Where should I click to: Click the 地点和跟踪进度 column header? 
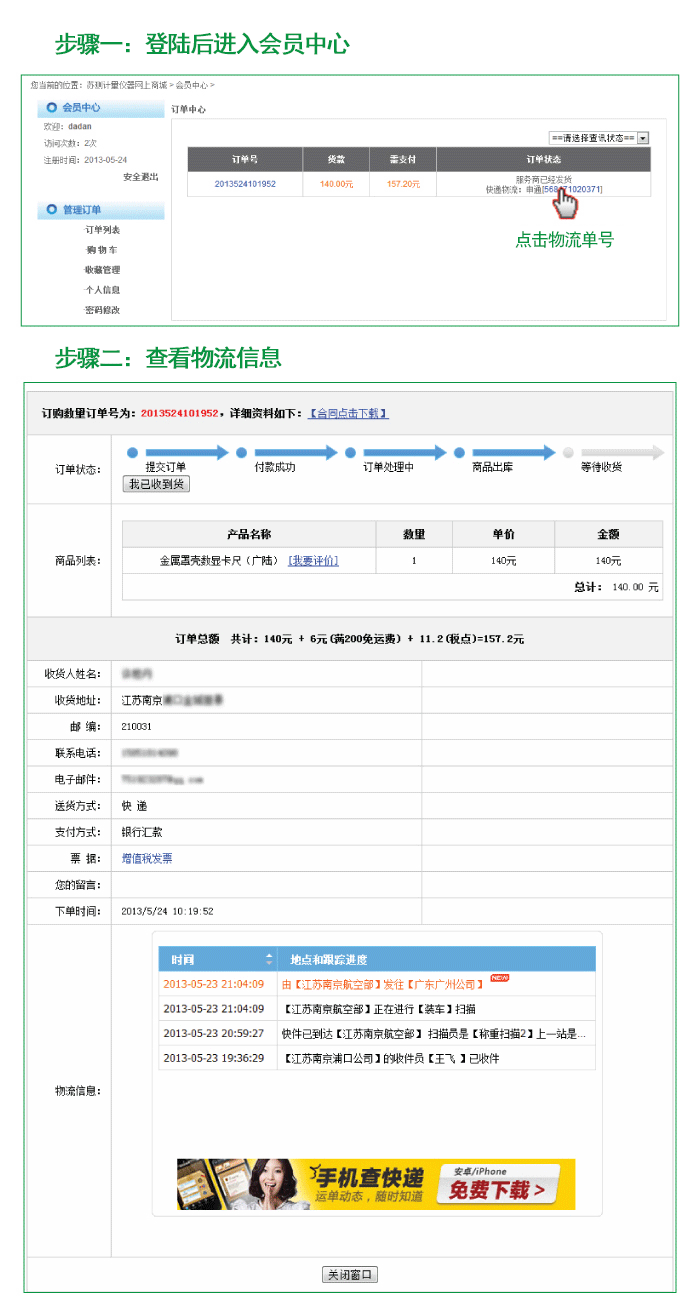click(x=436, y=959)
